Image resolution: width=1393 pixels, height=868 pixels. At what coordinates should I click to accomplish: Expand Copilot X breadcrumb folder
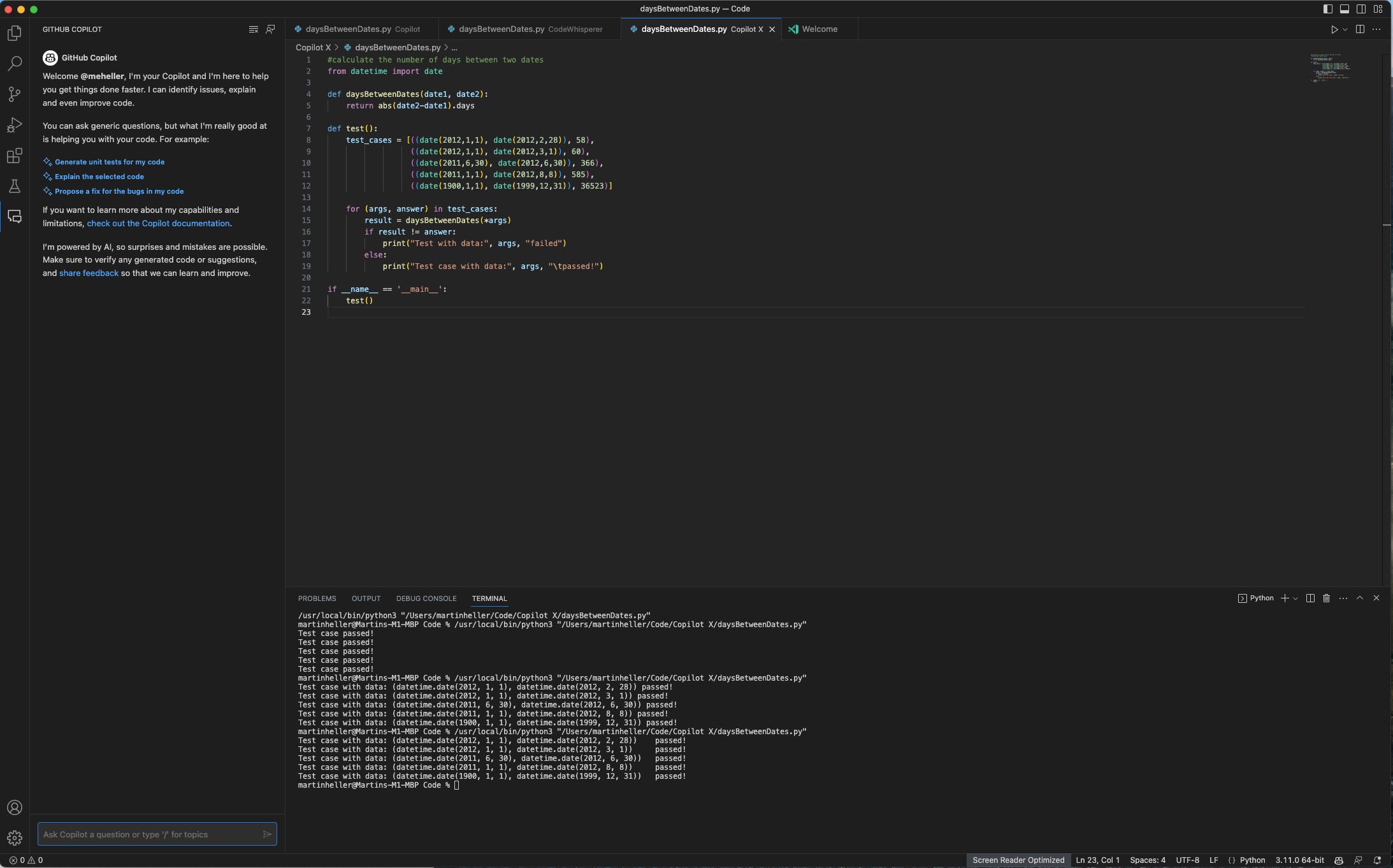pos(313,48)
